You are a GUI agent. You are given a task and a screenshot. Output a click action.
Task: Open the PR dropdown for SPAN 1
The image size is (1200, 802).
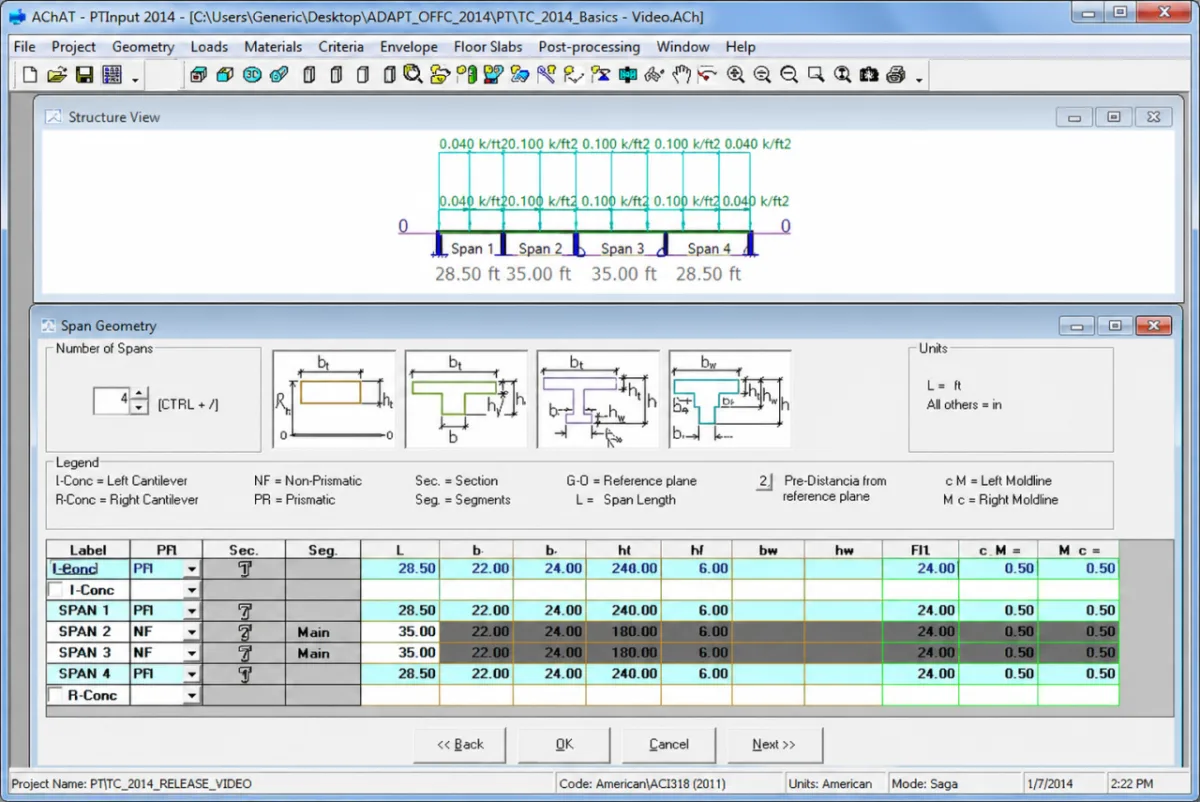[x=192, y=610]
